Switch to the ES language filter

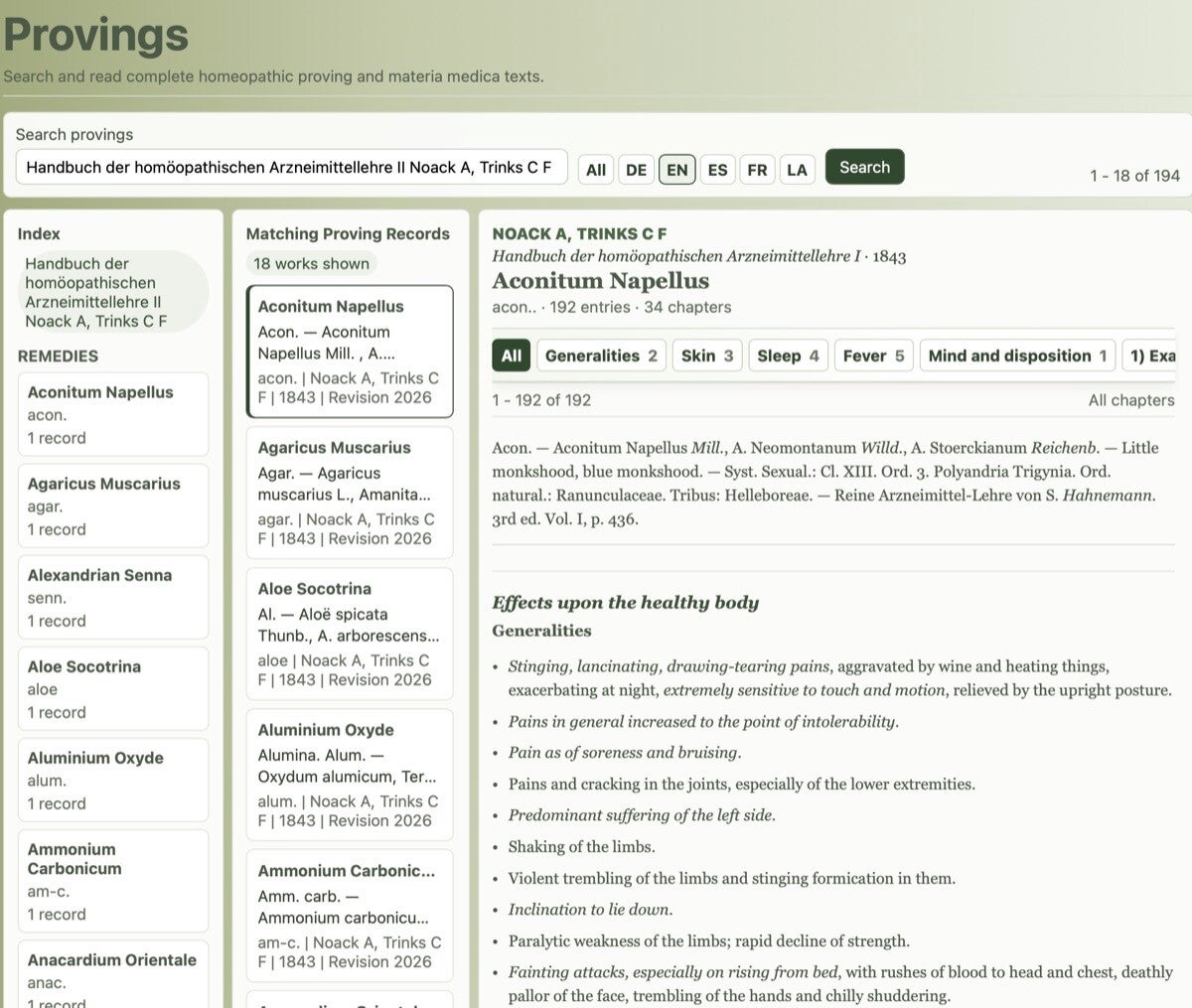pos(717,170)
